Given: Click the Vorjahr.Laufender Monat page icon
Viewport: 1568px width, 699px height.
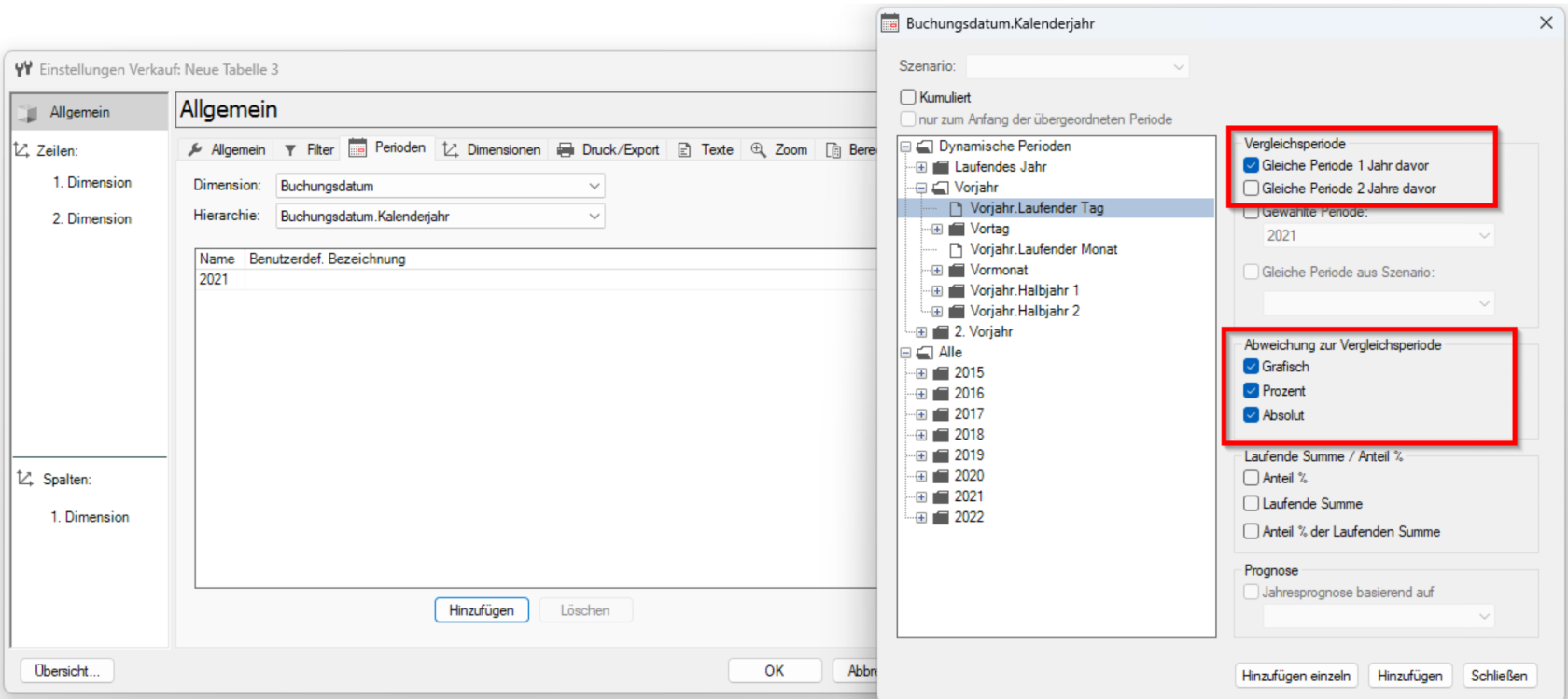Looking at the screenshot, I should pos(956,249).
